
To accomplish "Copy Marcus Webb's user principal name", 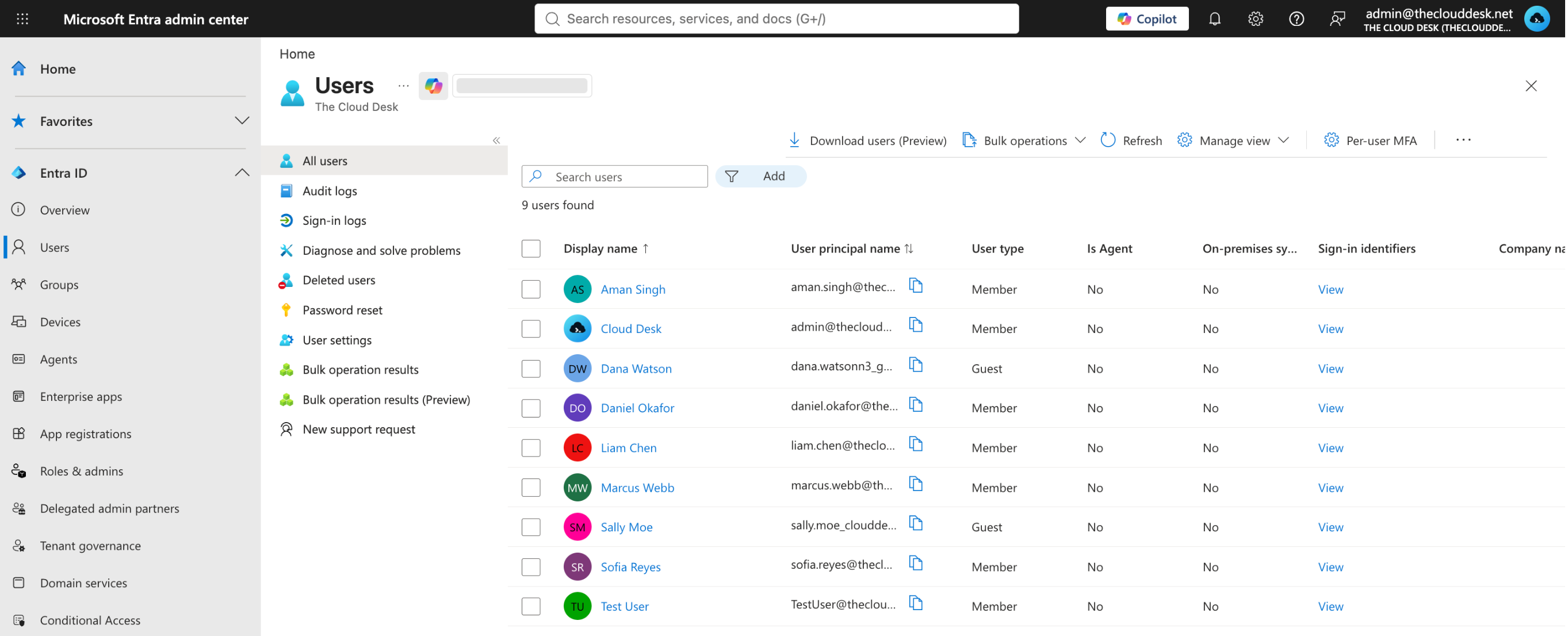I will pyautogui.click(x=916, y=484).
